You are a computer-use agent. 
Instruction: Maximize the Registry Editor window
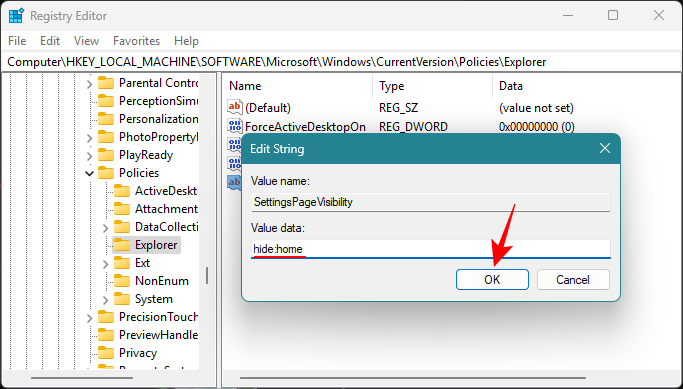613,15
